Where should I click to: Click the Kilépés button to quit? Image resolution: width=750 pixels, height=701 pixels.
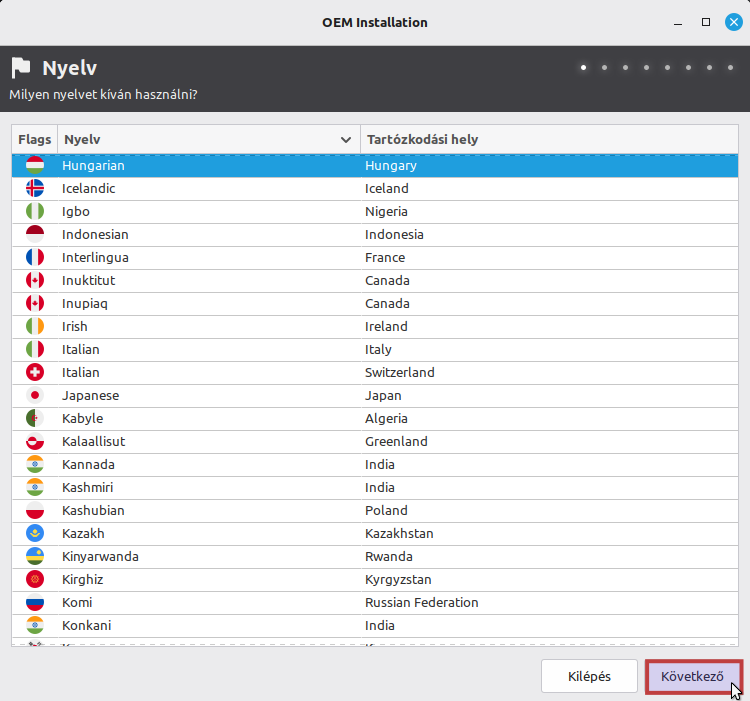pyautogui.click(x=589, y=676)
